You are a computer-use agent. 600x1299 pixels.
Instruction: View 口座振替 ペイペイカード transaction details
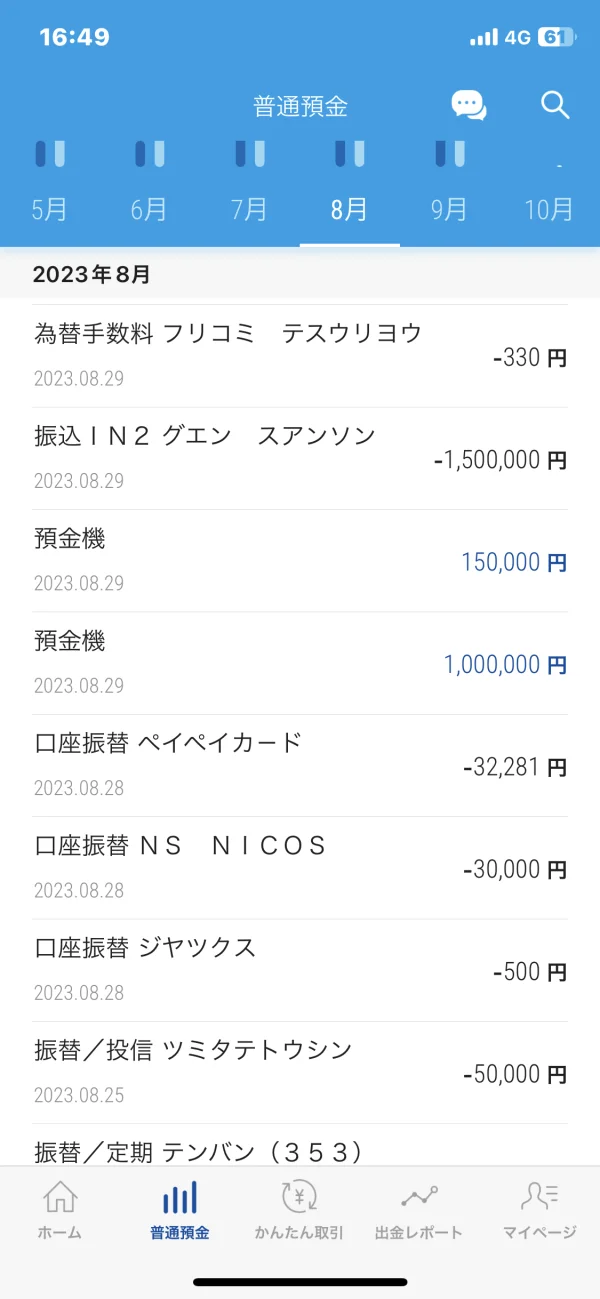(x=300, y=765)
